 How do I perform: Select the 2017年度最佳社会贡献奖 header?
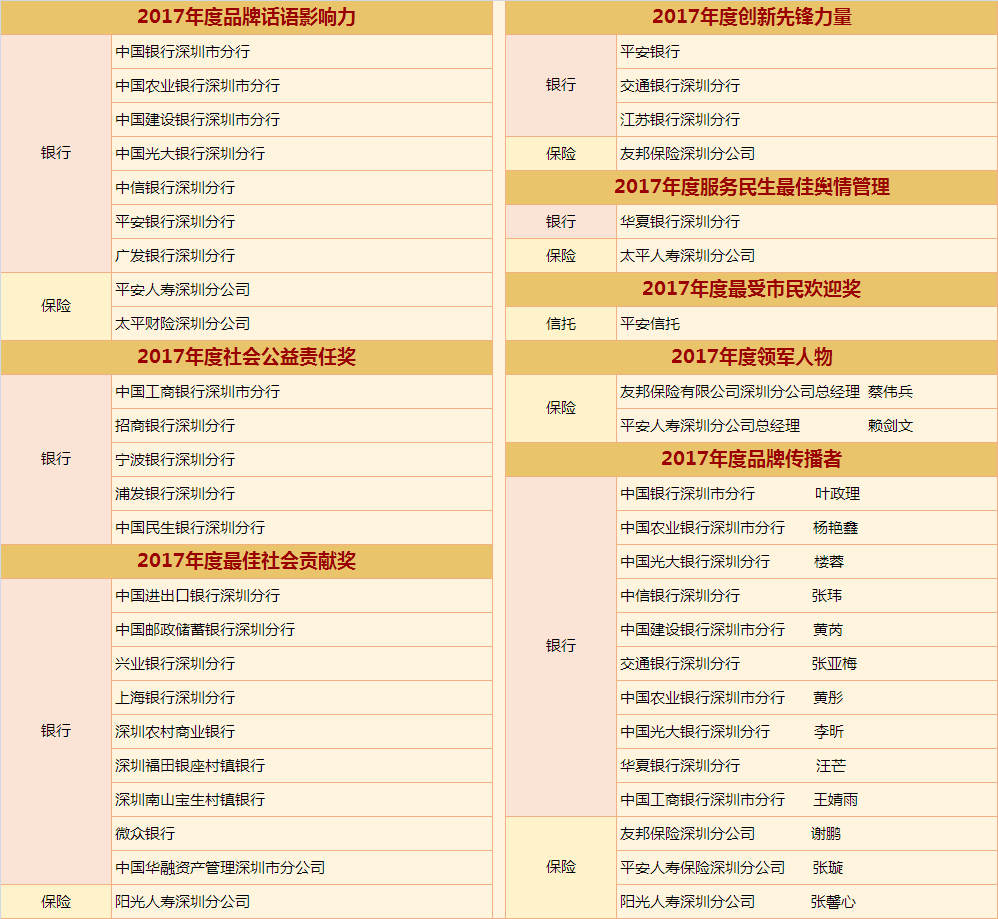coord(246,561)
